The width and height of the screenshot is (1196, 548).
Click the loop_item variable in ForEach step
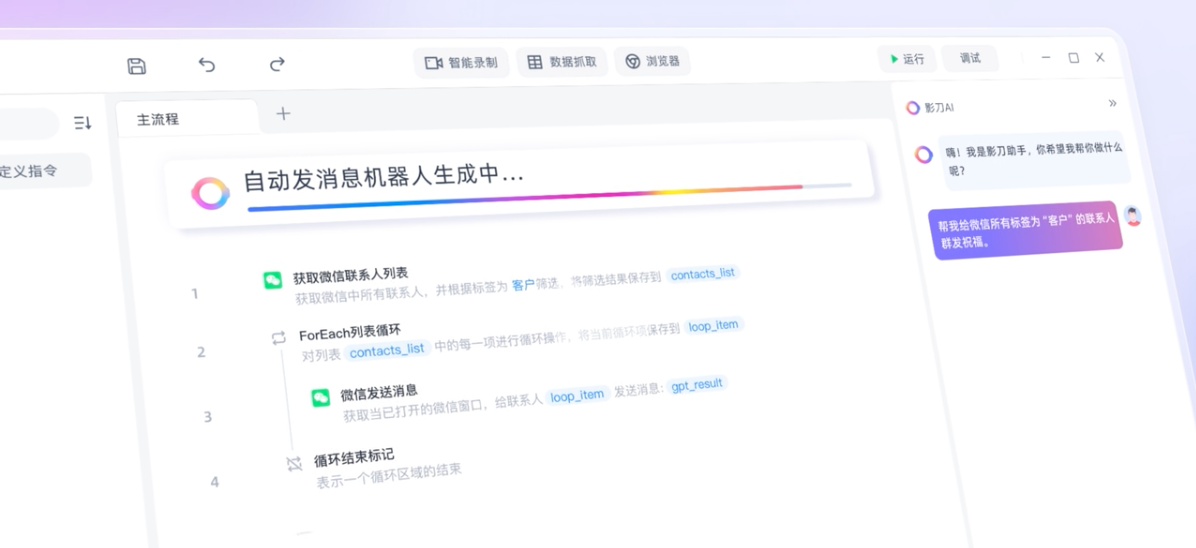point(713,326)
